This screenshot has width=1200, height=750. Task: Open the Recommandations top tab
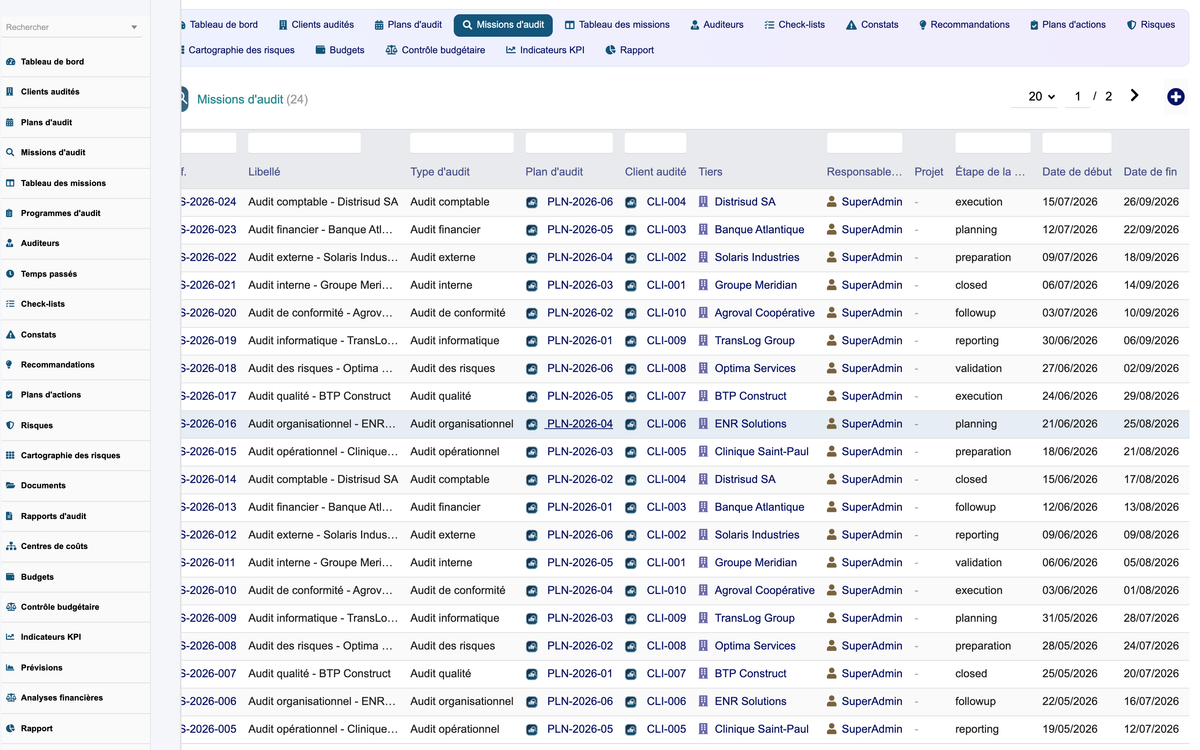click(x=964, y=24)
